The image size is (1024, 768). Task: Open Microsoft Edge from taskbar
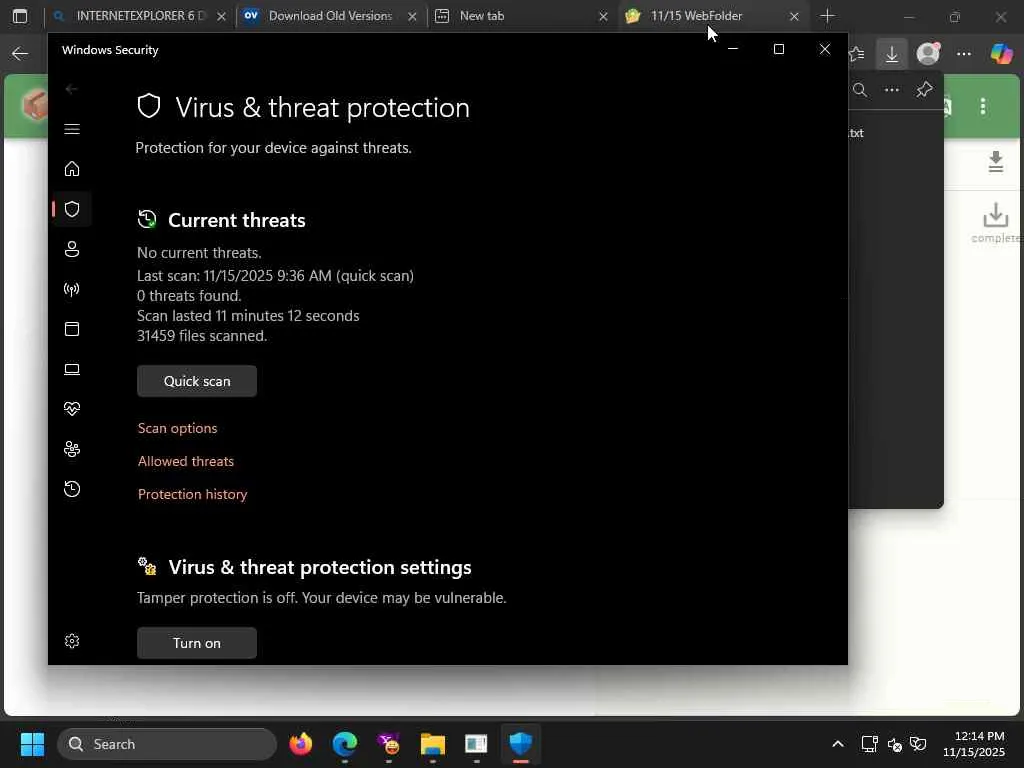(345, 744)
